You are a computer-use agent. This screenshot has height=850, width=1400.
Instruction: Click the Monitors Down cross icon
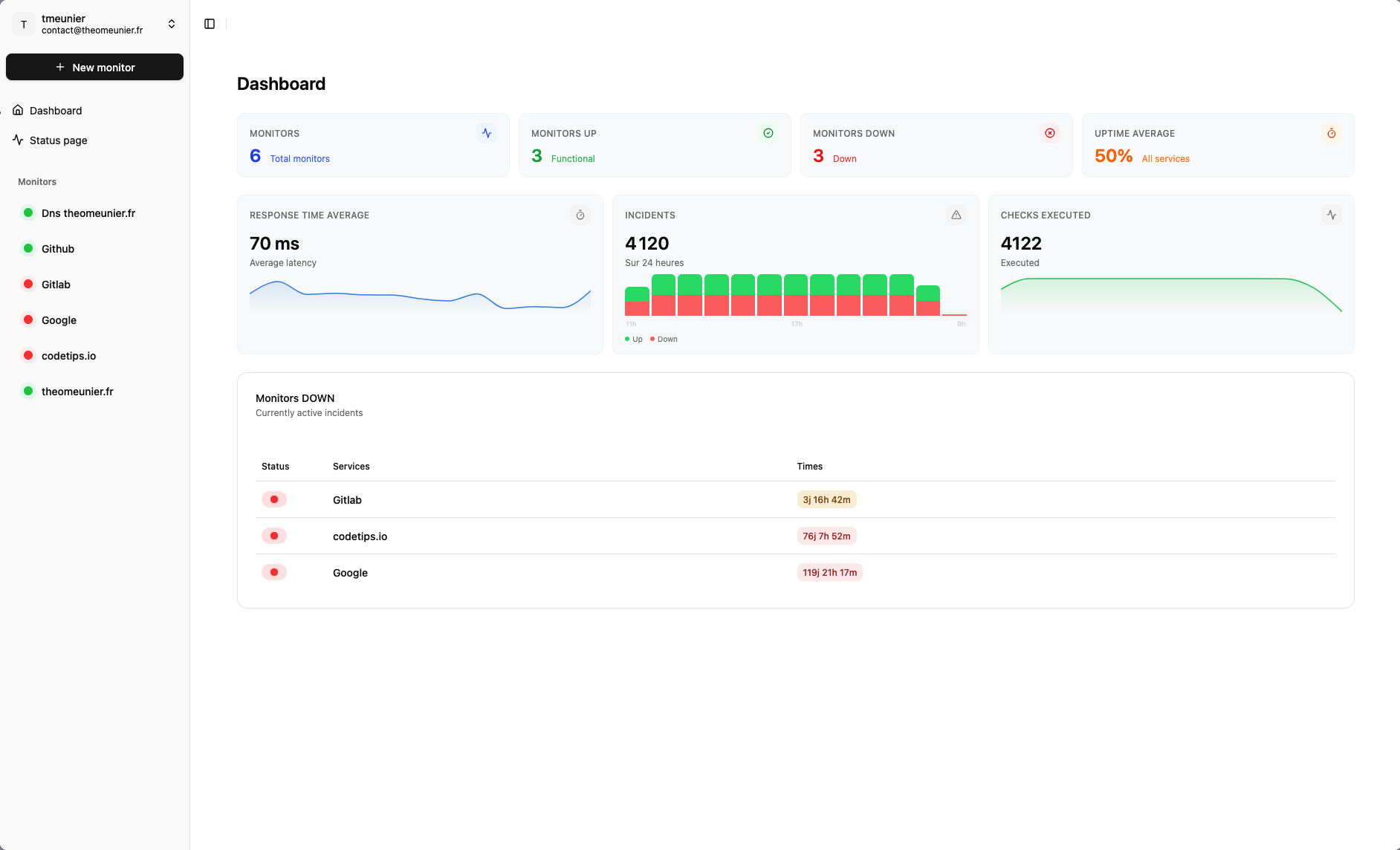pos(1050,133)
